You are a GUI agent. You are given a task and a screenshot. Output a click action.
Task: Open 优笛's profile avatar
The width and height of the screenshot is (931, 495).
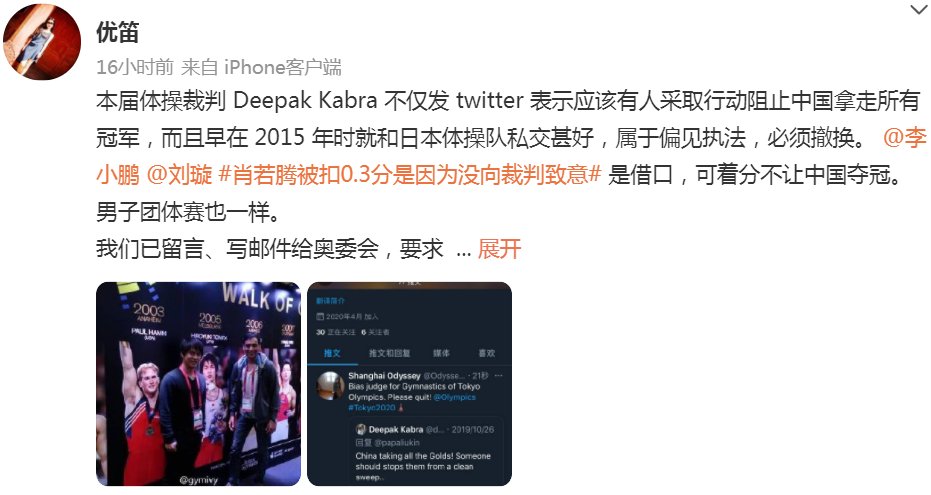click(42, 41)
